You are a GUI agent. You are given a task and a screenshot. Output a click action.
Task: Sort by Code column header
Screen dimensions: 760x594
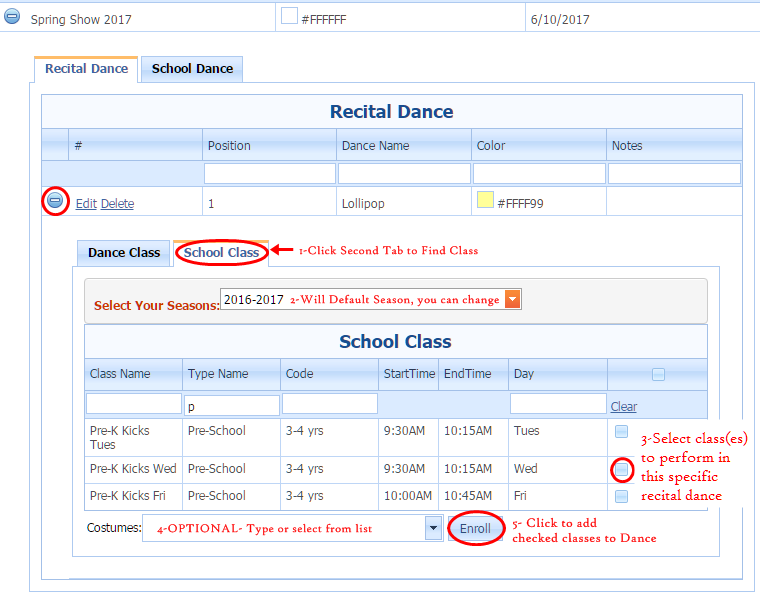299,374
